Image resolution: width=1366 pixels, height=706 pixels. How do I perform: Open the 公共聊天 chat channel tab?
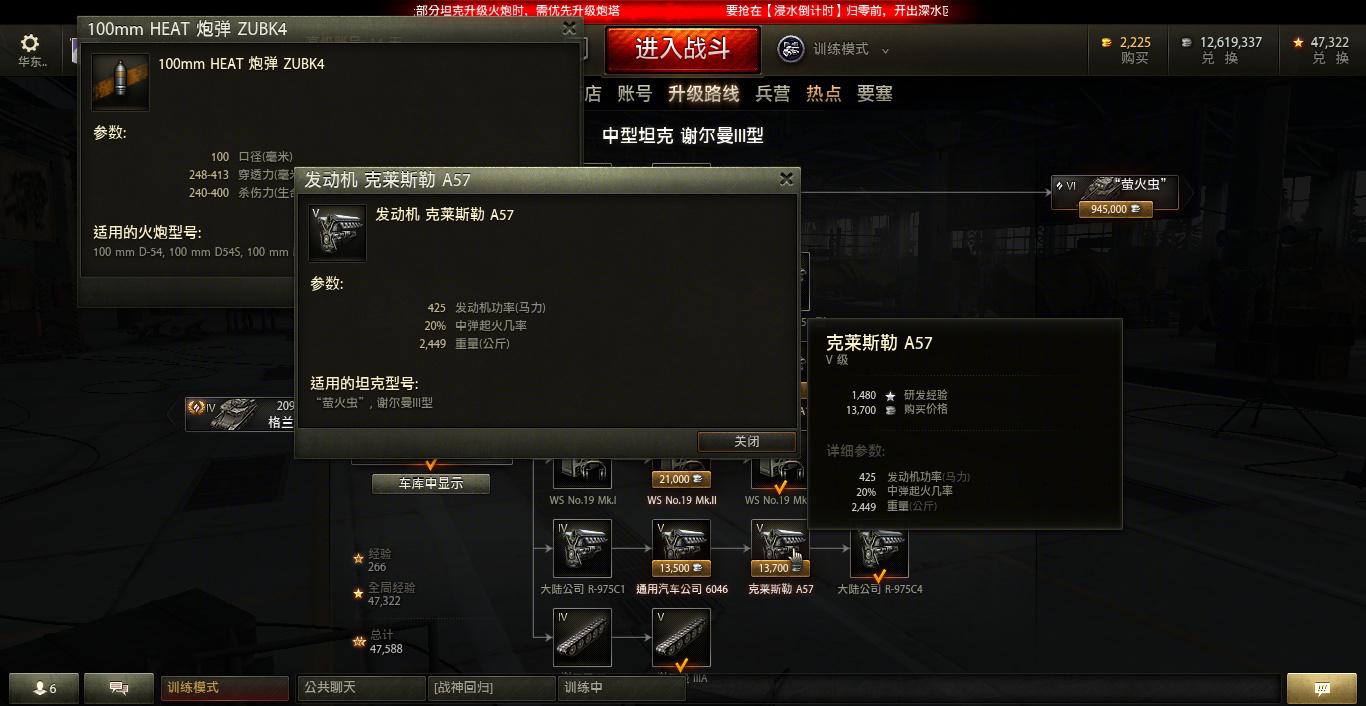tap(361, 688)
